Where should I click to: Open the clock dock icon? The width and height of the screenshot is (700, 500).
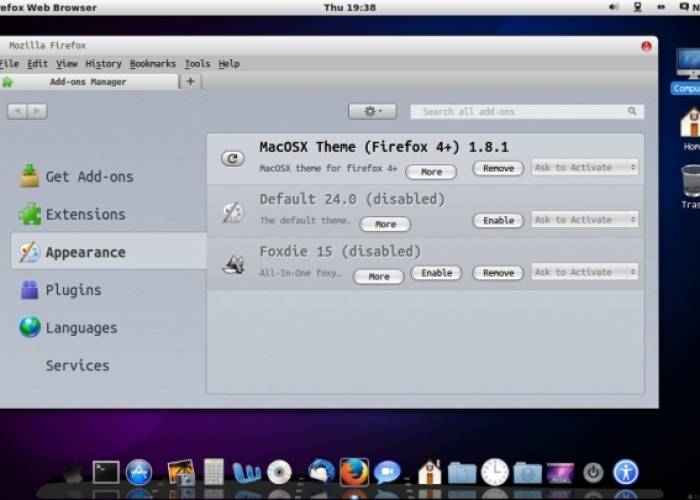coord(495,472)
